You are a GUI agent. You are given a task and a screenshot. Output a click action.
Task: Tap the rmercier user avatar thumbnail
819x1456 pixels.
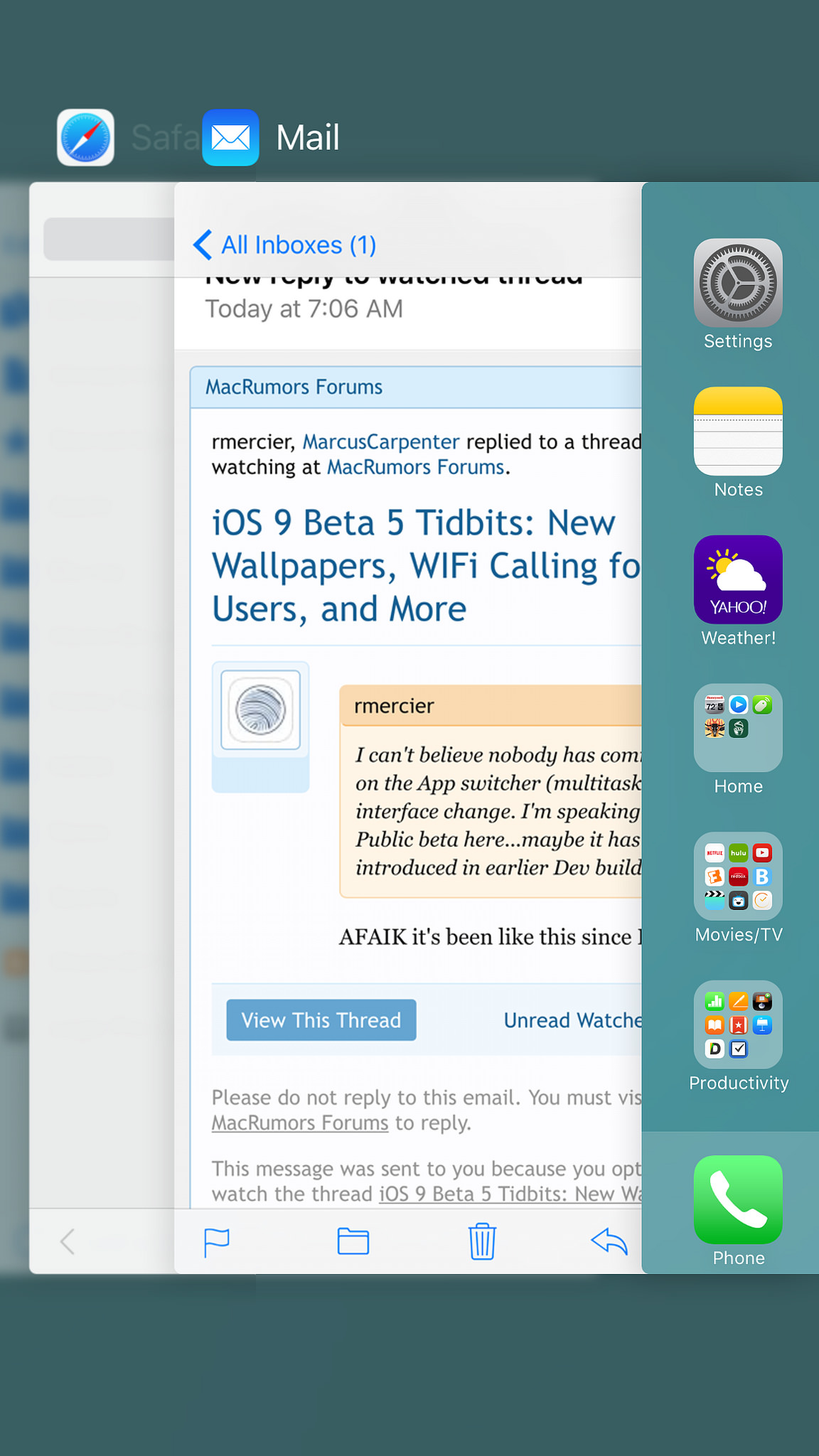260,710
